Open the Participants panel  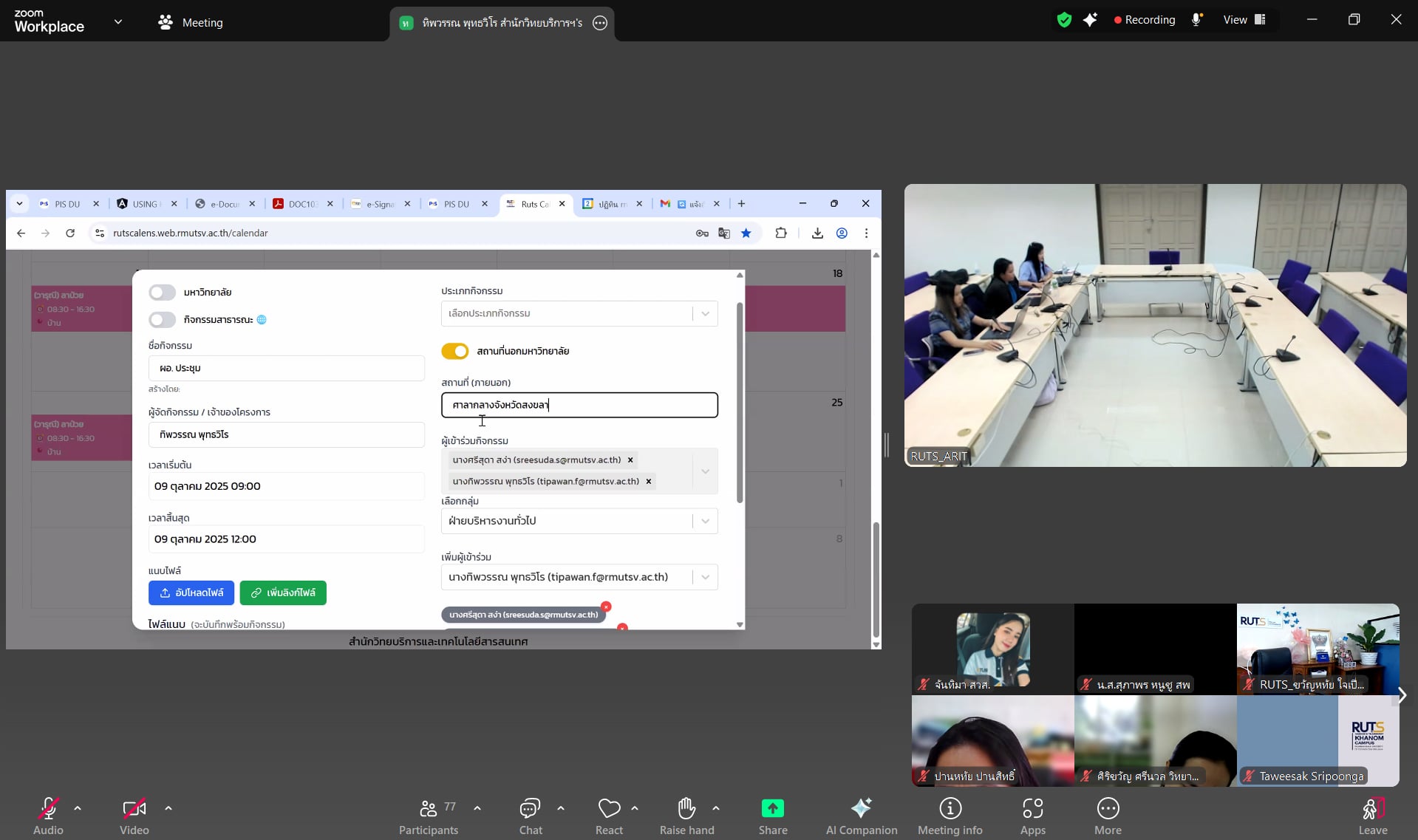pyautogui.click(x=428, y=809)
